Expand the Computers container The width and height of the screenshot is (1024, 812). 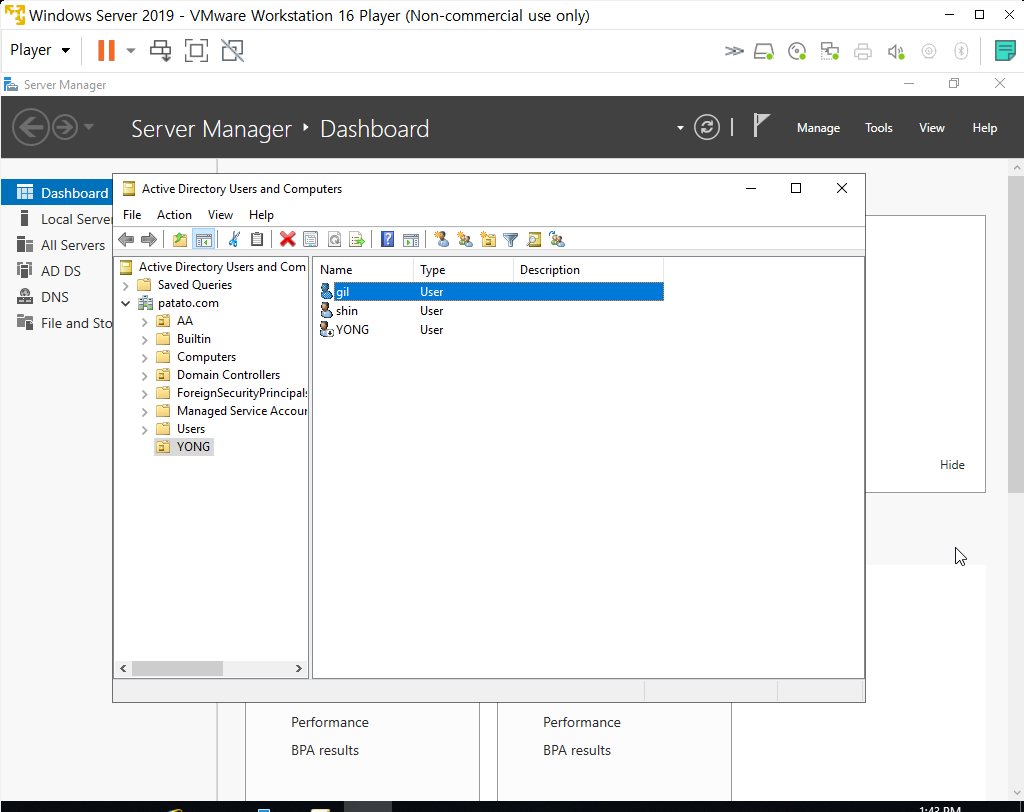tap(144, 357)
